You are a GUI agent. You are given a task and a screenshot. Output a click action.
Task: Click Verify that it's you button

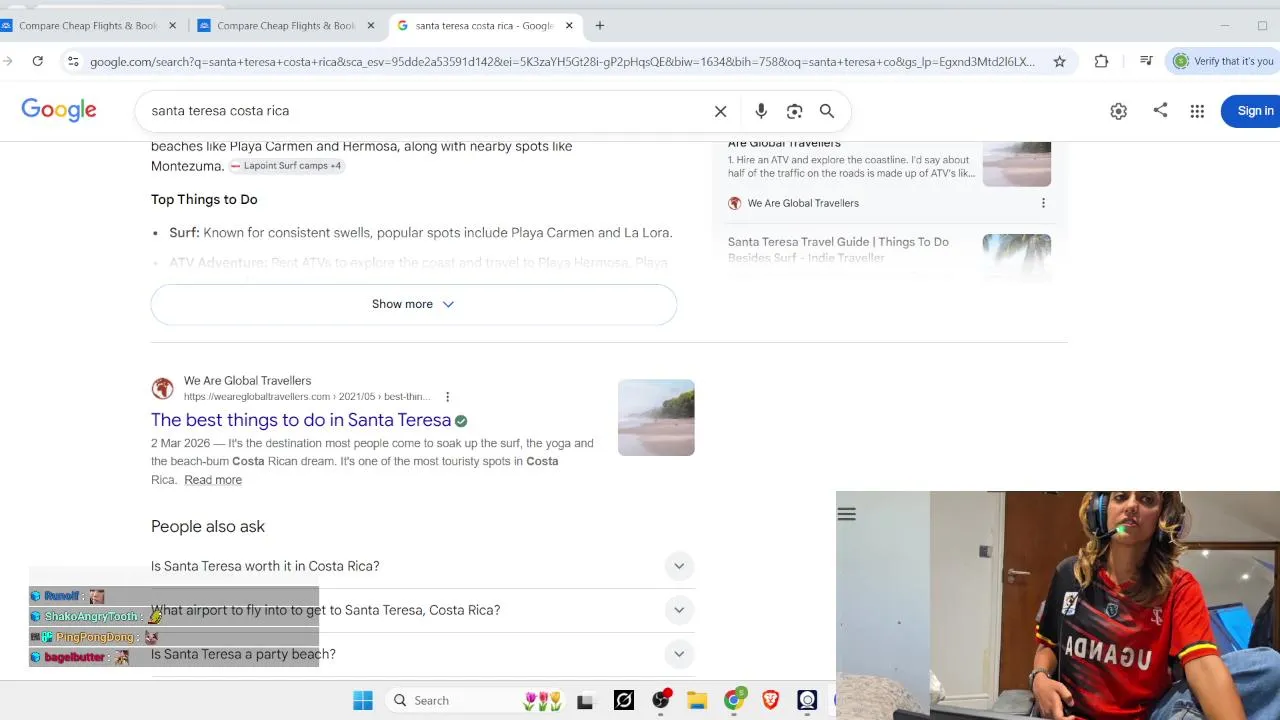click(x=1224, y=61)
